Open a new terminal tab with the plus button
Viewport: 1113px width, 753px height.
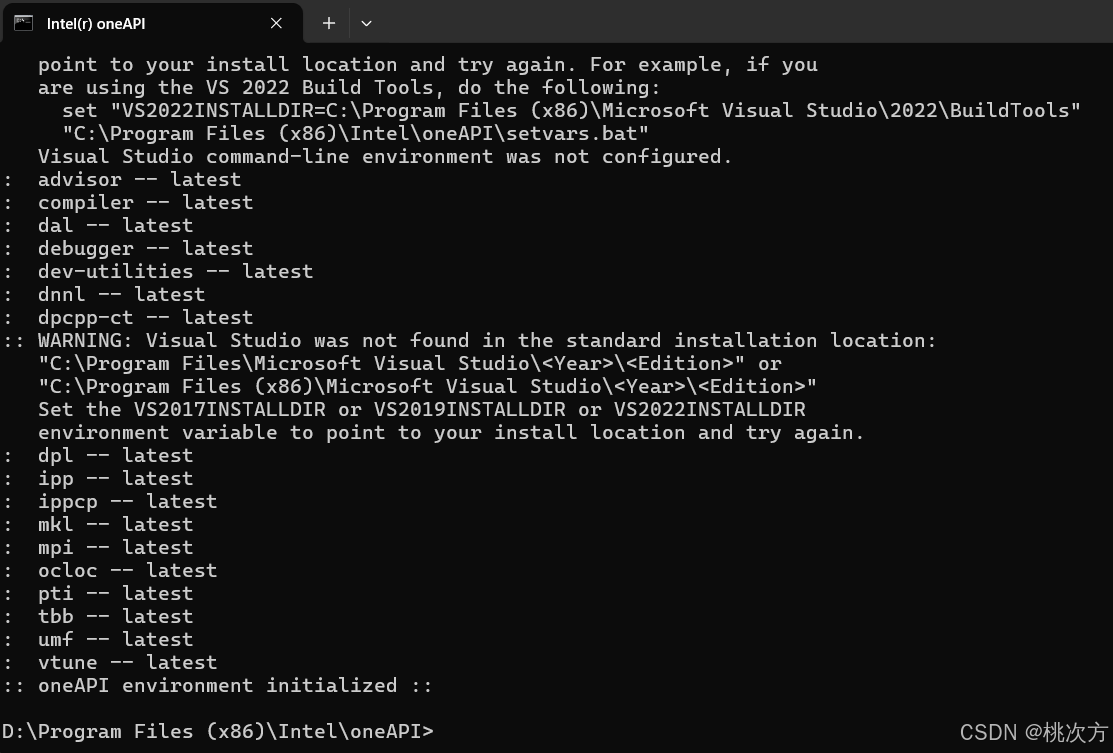[328, 23]
